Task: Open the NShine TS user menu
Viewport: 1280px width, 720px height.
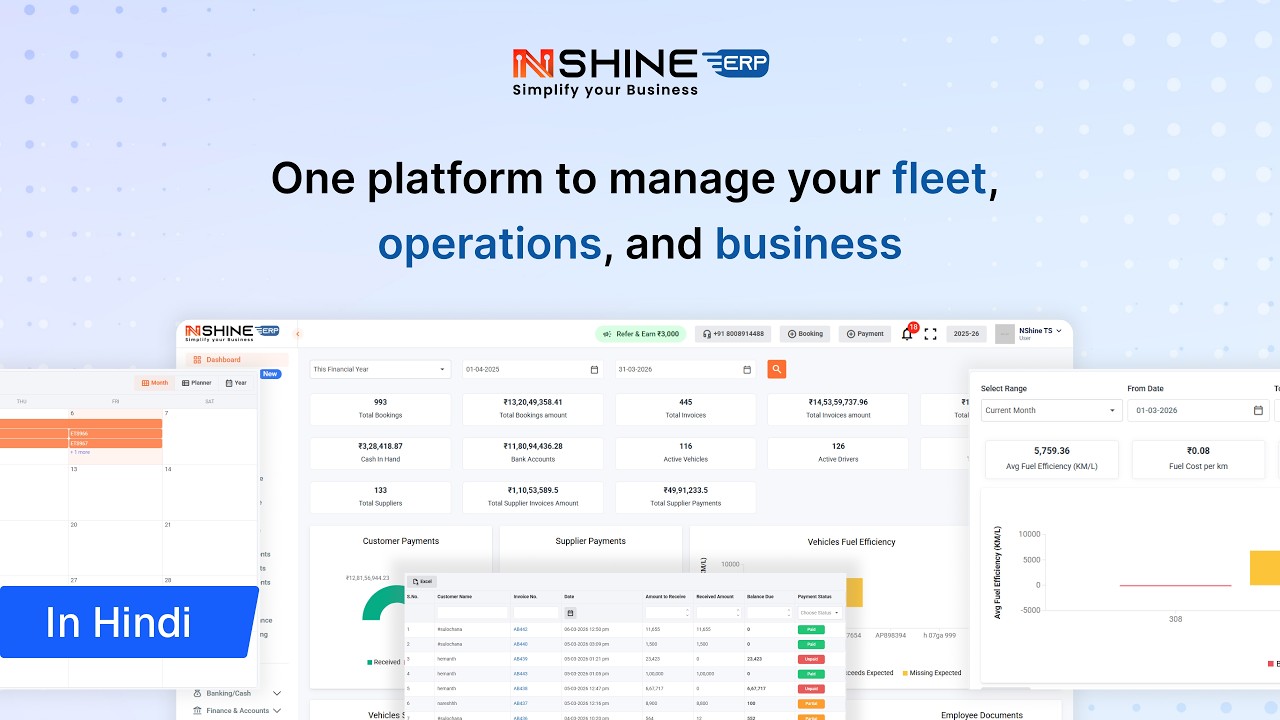Action: [1040, 334]
